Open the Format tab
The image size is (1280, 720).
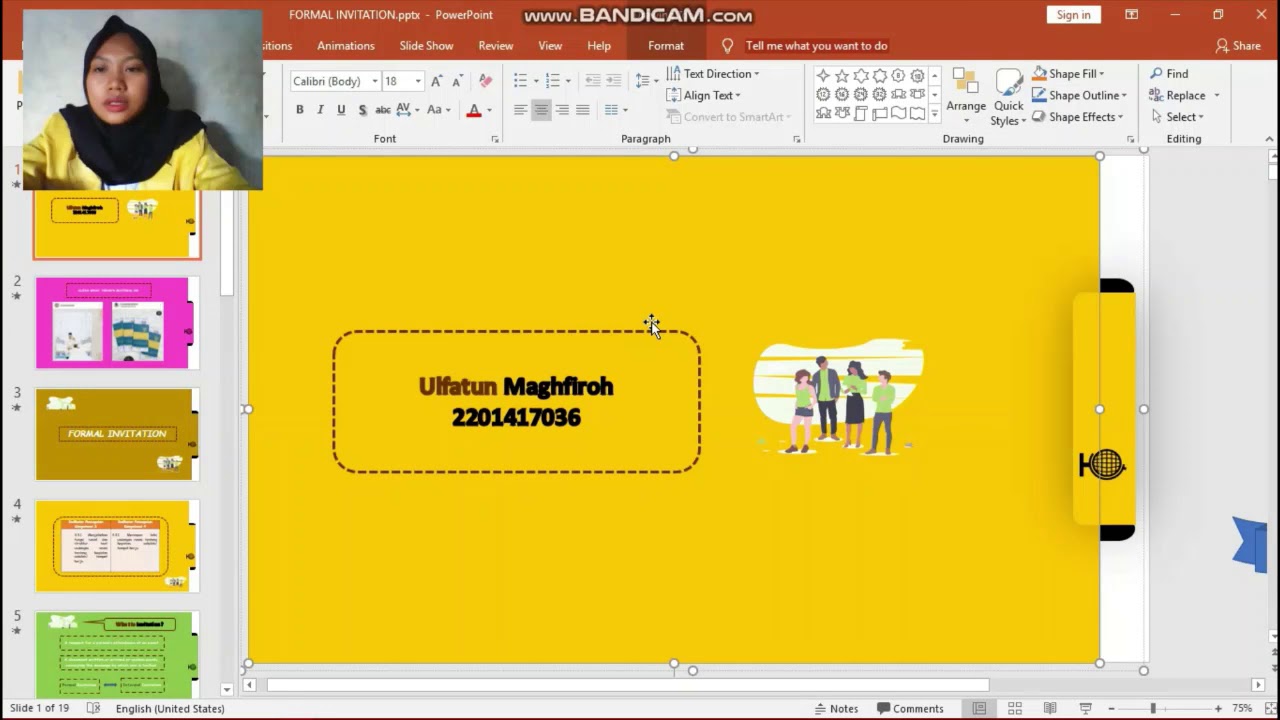pos(666,46)
